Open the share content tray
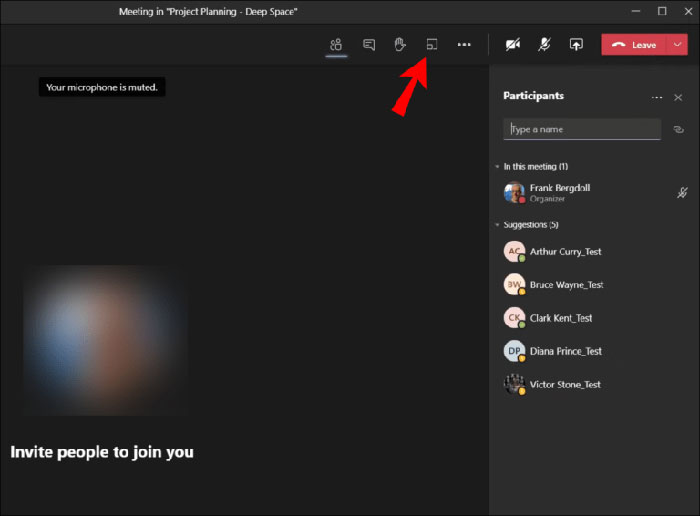The image size is (700, 516). 576,45
